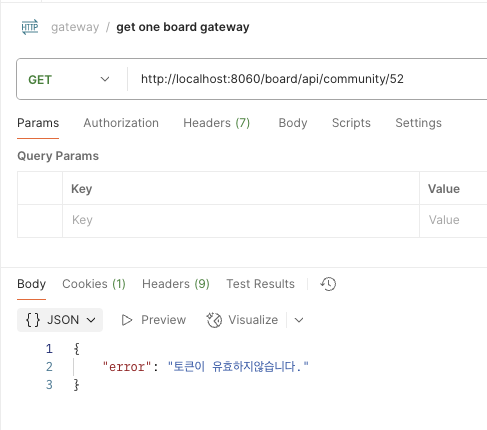The height and width of the screenshot is (430, 487).
Task: Click the Preview button
Action: pyautogui.click(x=153, y=320)
